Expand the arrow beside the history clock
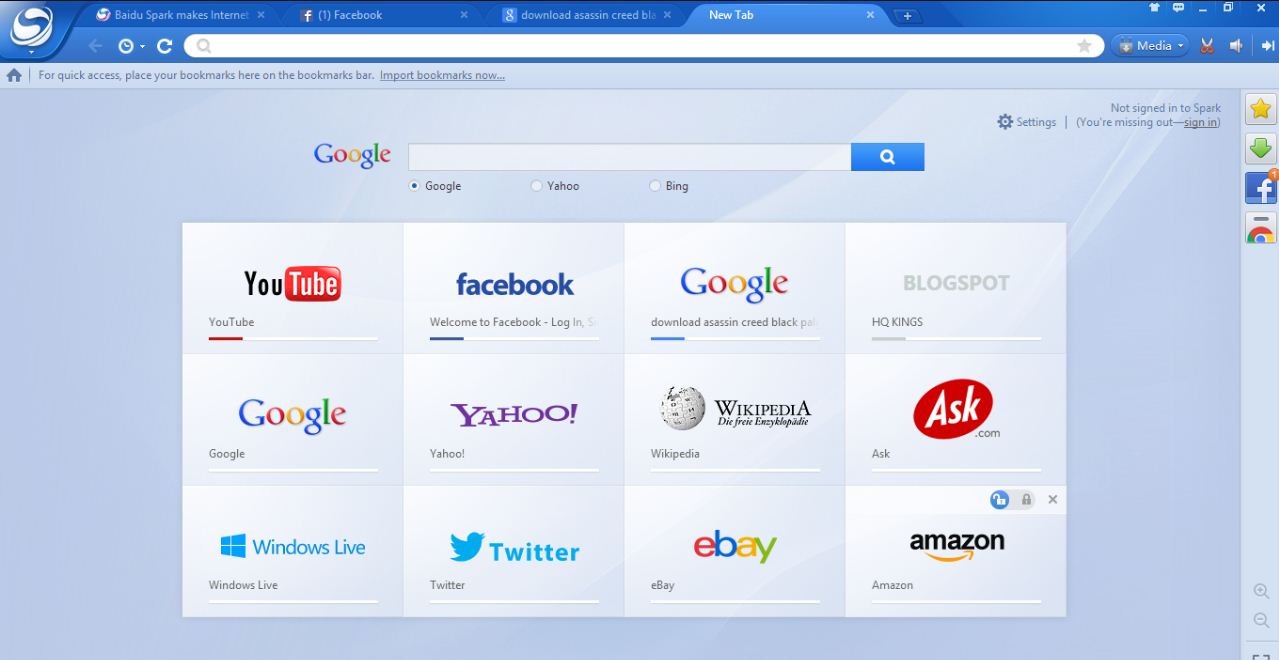Image resolution: width=1279 pixels, height=660 pixels. pyautogui.click(x=142, y=46)
